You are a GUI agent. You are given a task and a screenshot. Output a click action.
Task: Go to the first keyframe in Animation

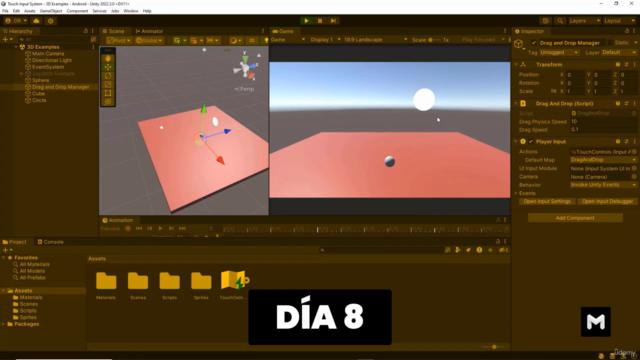point(139,229)
